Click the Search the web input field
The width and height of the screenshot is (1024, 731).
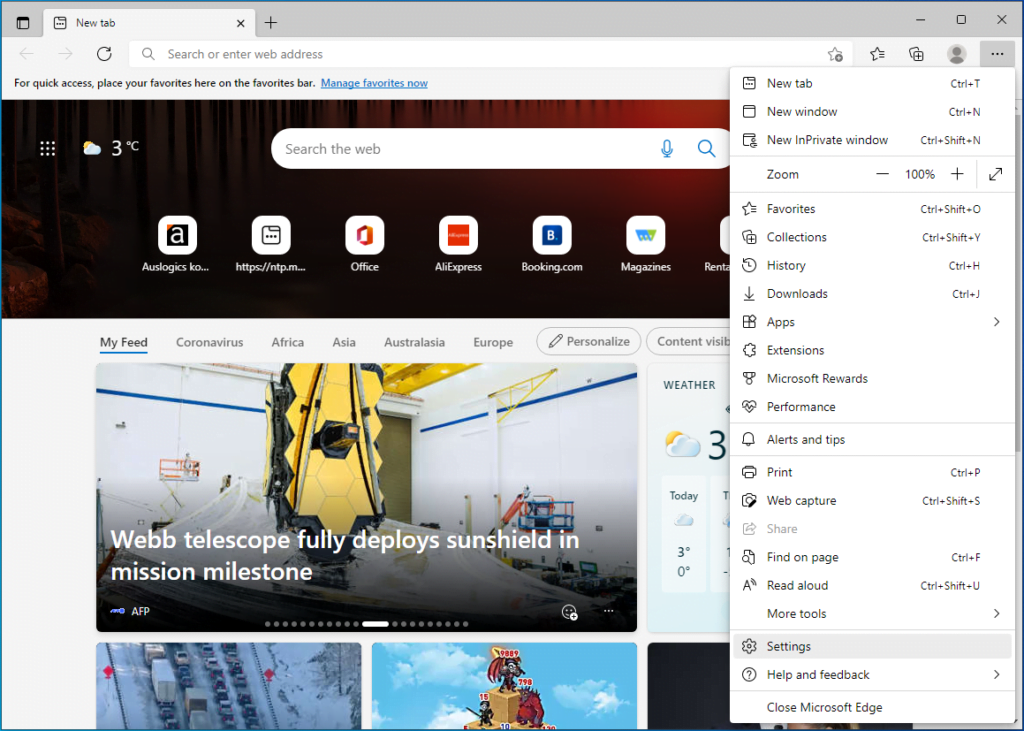pyautogui.click(x=450, y=148)
